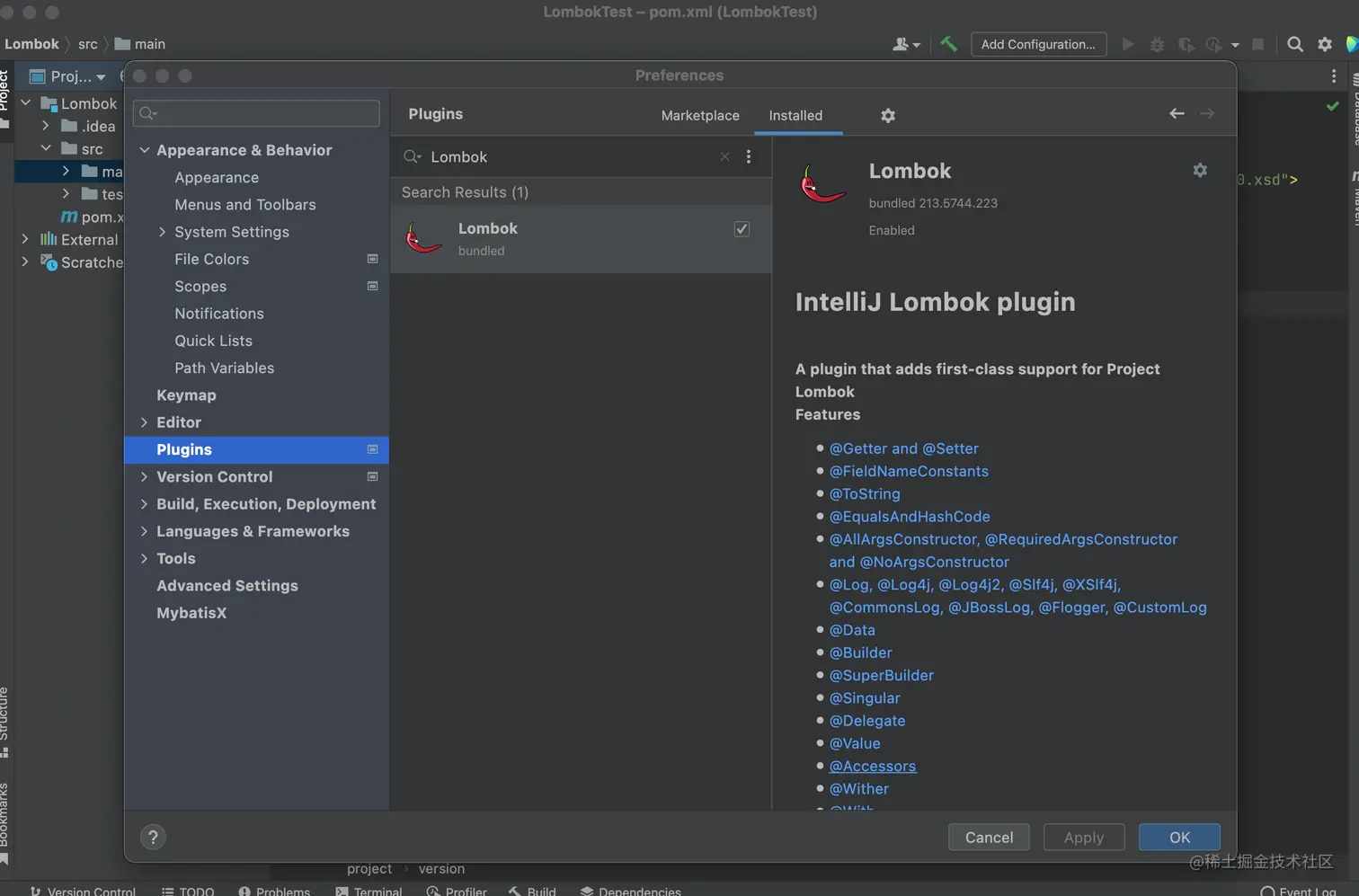The width and height of the screenshot is (1359, 896).
Task: Click the Search Everywhere magnifier in main toolbar
Action: [1295, 44]
